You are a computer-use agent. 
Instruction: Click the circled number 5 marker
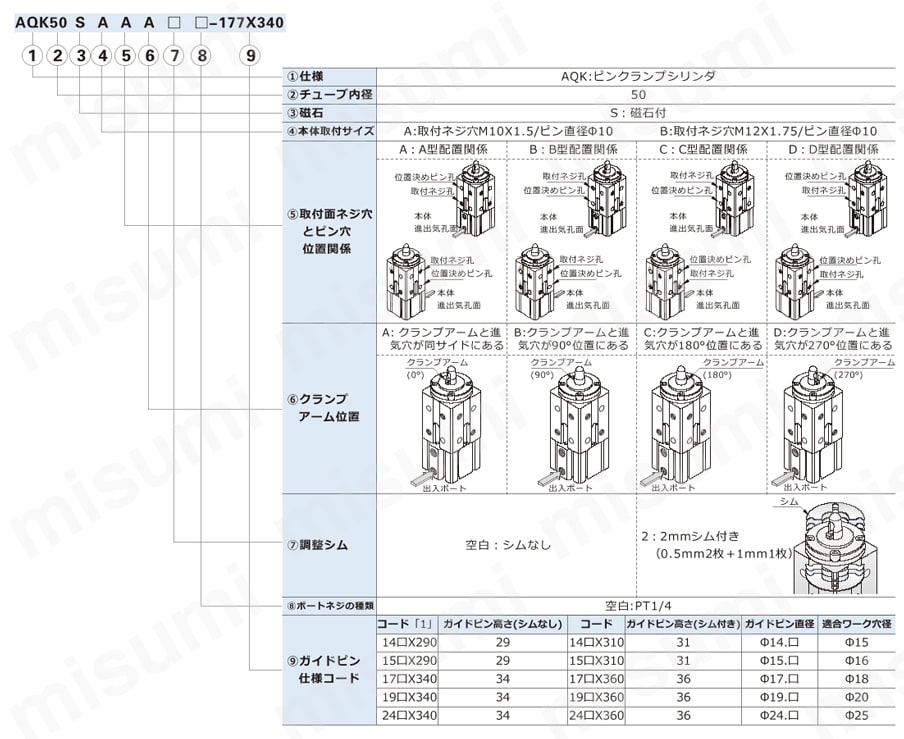[x=126, y=56]
